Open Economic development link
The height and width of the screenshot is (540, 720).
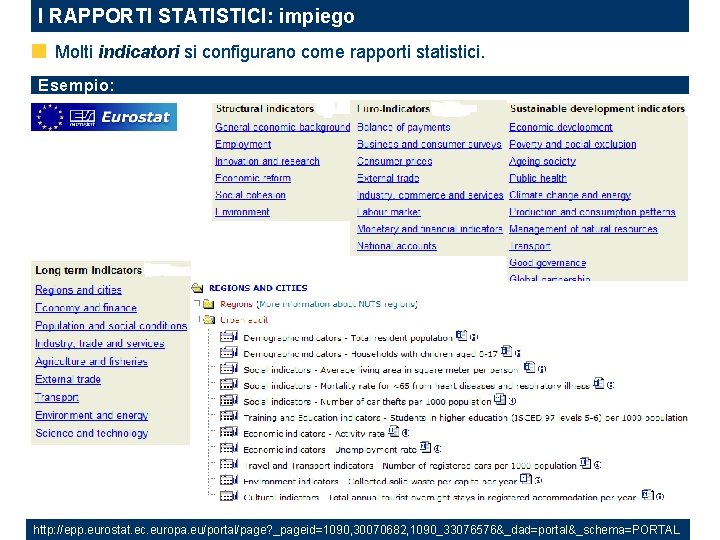pos(561,127)
